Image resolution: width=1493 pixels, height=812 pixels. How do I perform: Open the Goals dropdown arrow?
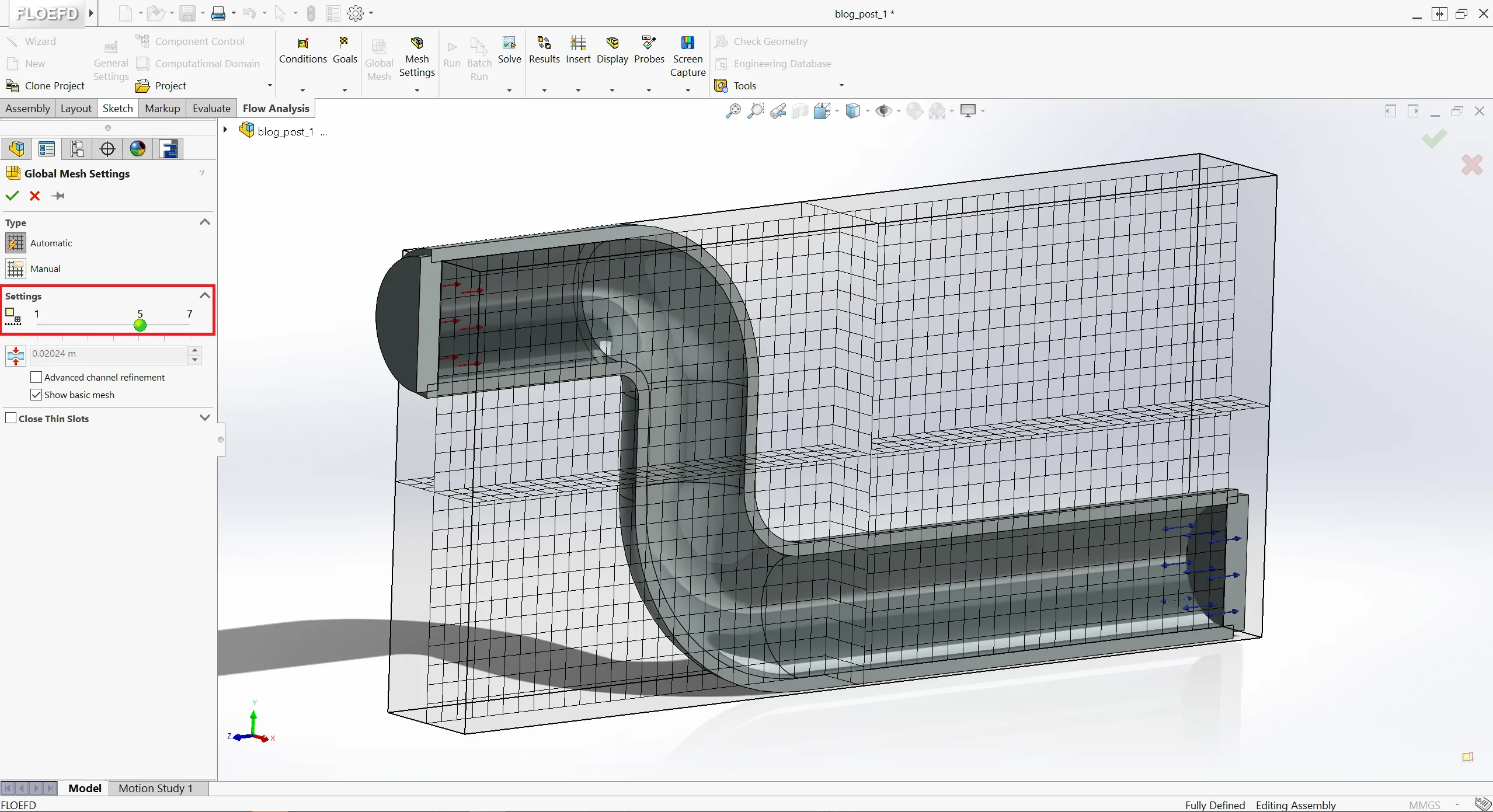click(x=344, y=90)
